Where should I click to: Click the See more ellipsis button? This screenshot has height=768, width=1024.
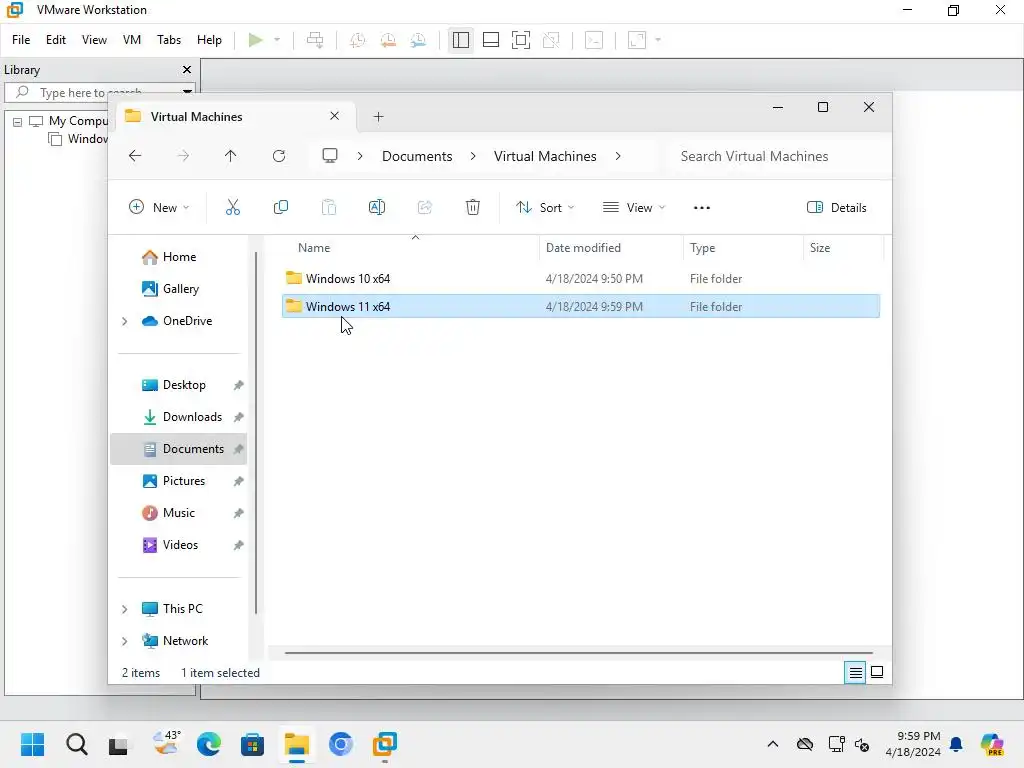(x=701, y=208)
